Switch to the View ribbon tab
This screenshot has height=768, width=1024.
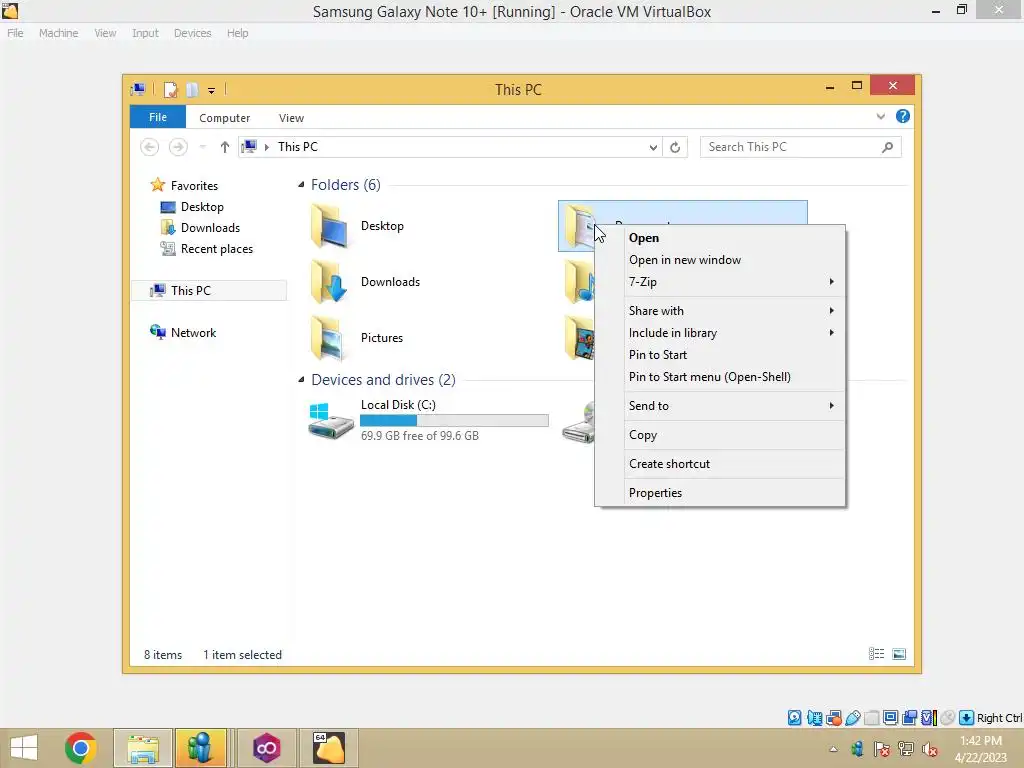(x=291, y=118)
